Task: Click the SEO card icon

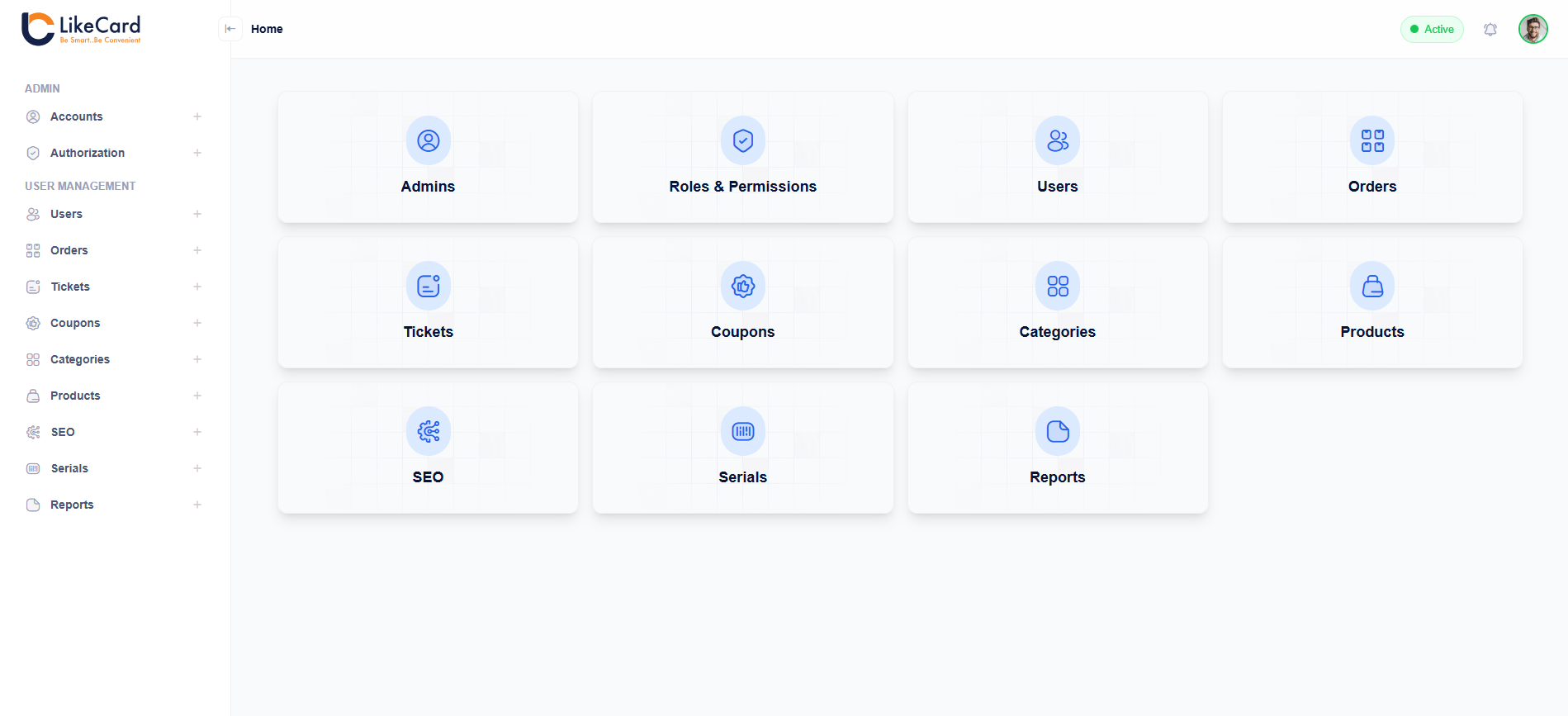Action: pos(428,431)
